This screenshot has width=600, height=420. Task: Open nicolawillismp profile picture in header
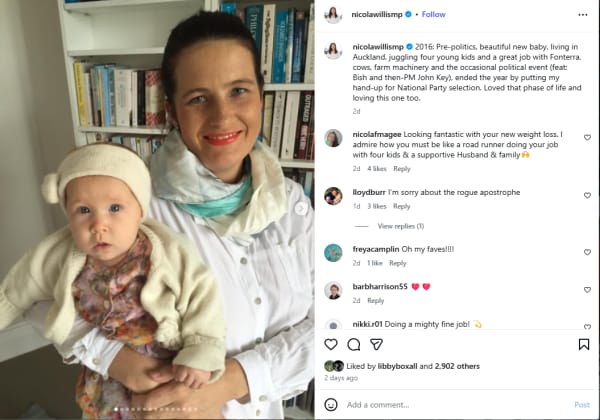pyautogui.click(x=333, y=15)
